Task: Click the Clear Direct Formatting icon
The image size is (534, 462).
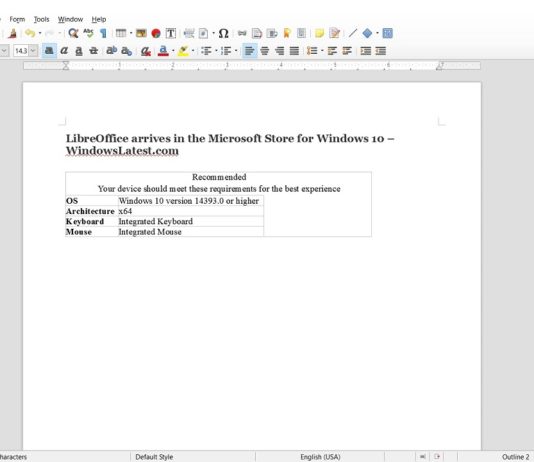Action: pyautogui.click(x=146, y=51)
